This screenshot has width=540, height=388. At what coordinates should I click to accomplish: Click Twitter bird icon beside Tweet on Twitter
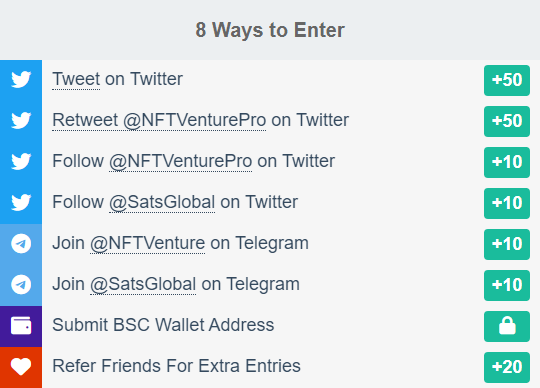click(x=21, y=80)
